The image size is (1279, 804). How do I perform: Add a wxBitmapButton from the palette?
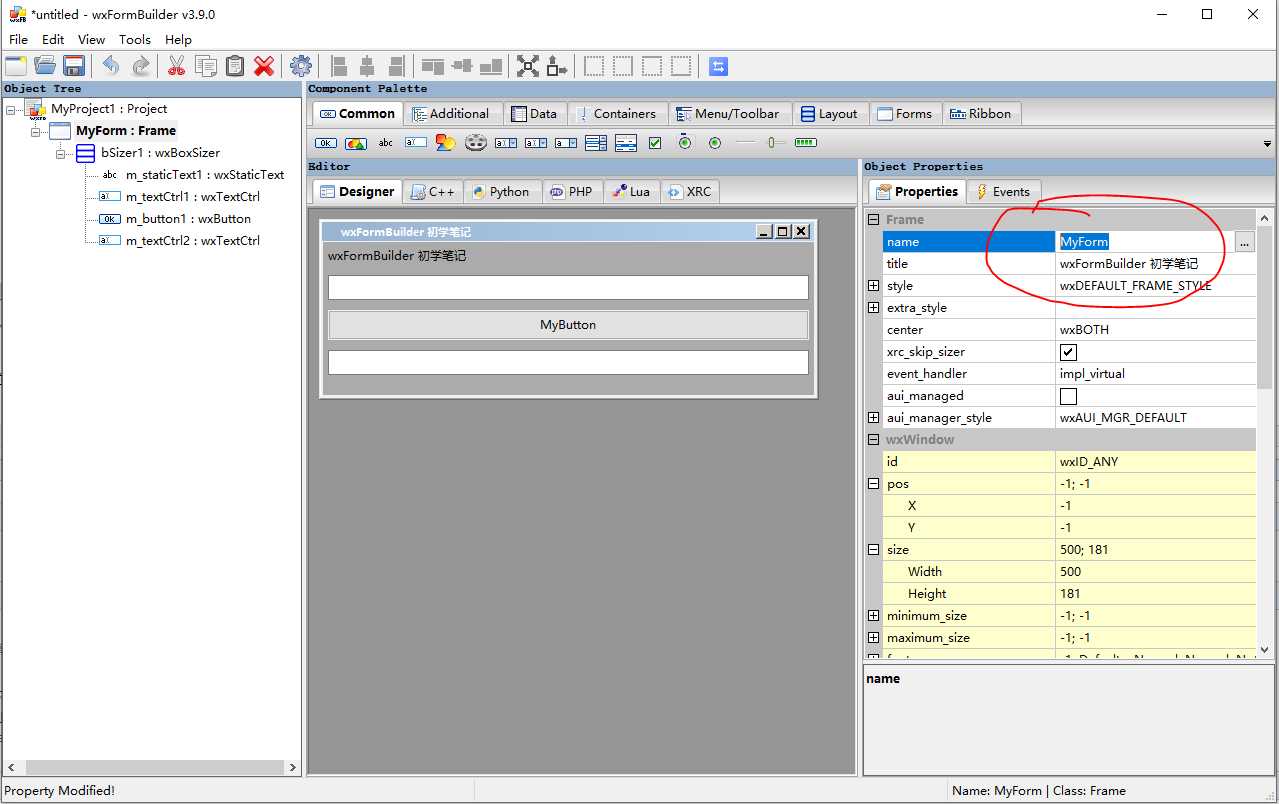(356, 143)
